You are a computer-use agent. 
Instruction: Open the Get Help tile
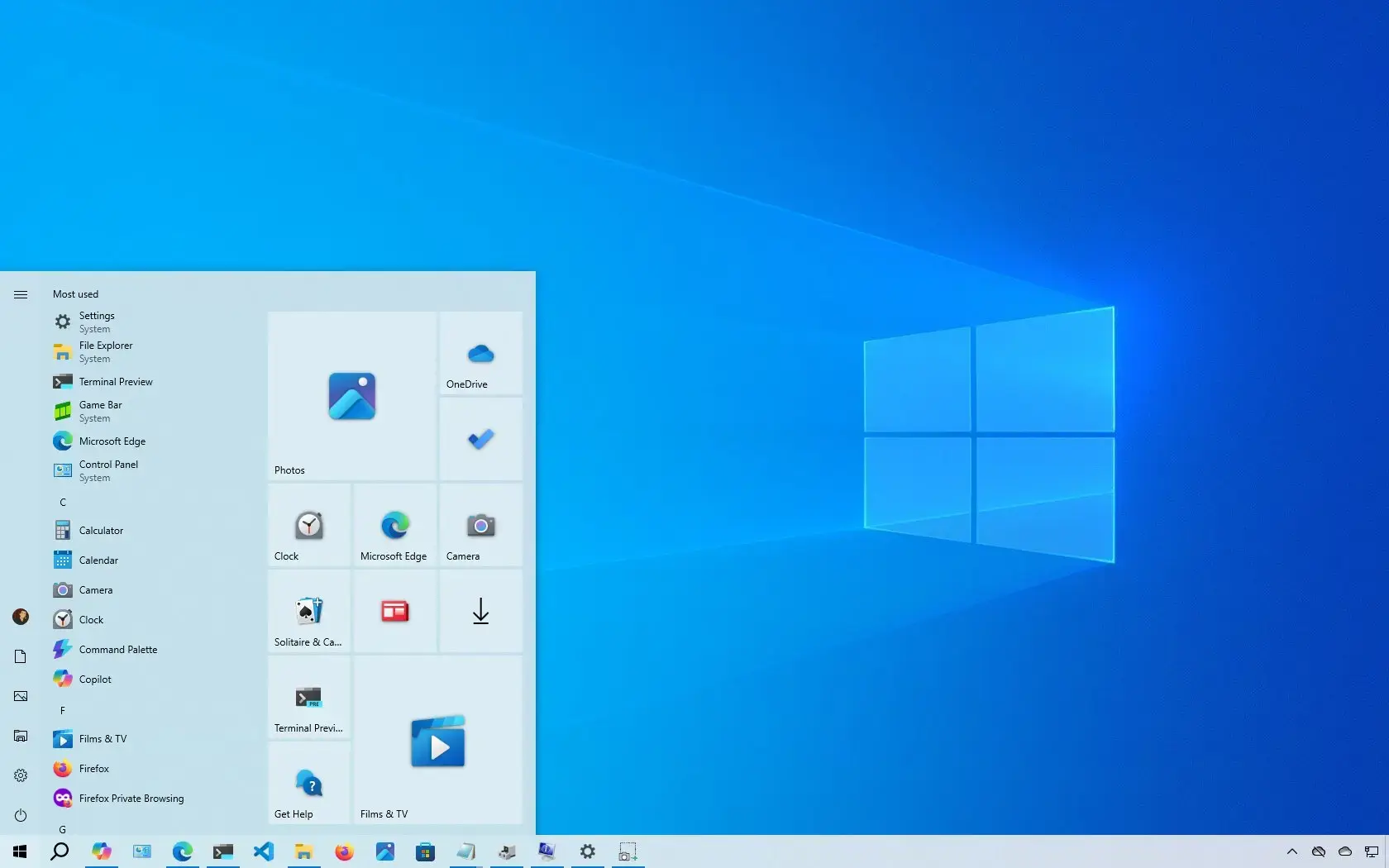[x=308, y=785]
